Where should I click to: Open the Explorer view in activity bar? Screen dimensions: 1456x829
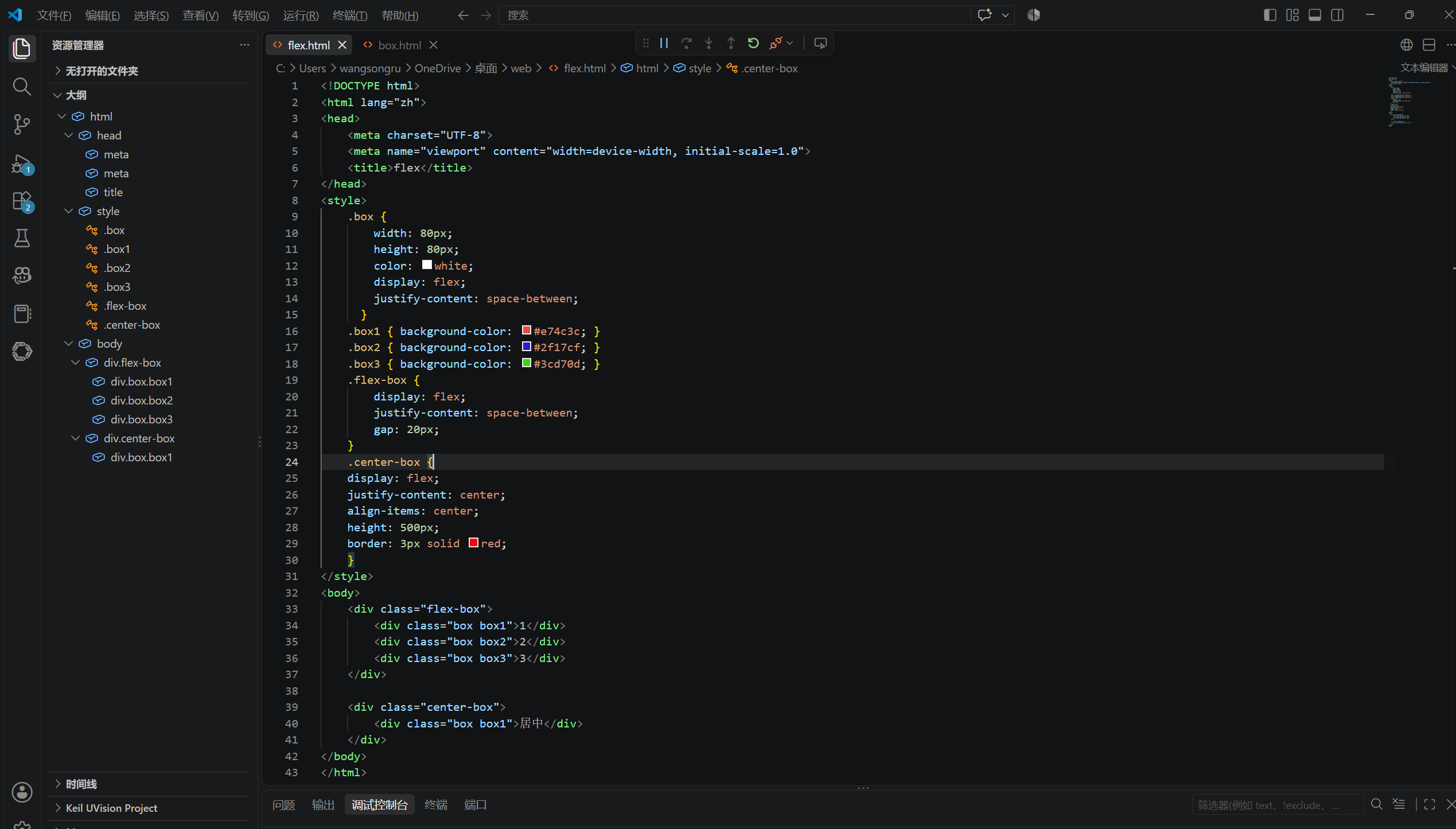(x=22, y=49)
